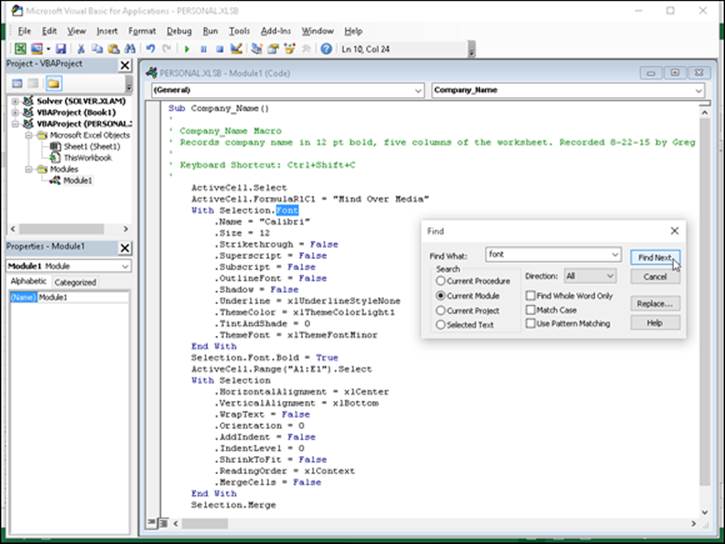Open the Tools menu
Image resolution: width=725 pixels, height=544 pixels.
tap(239, 31)
